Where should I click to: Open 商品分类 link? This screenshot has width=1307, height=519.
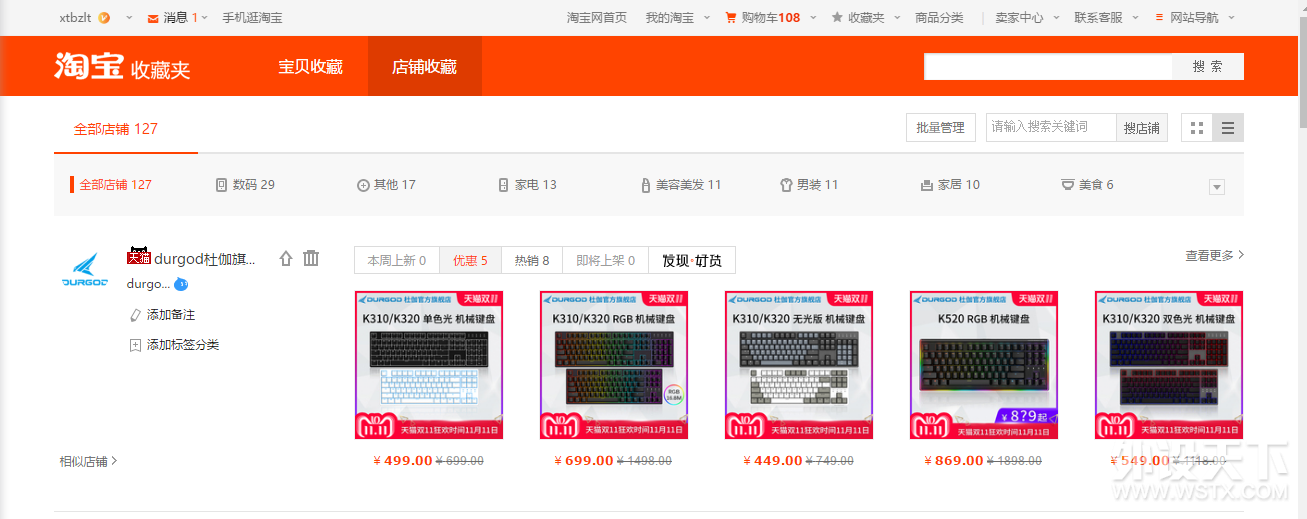[939, 18]
